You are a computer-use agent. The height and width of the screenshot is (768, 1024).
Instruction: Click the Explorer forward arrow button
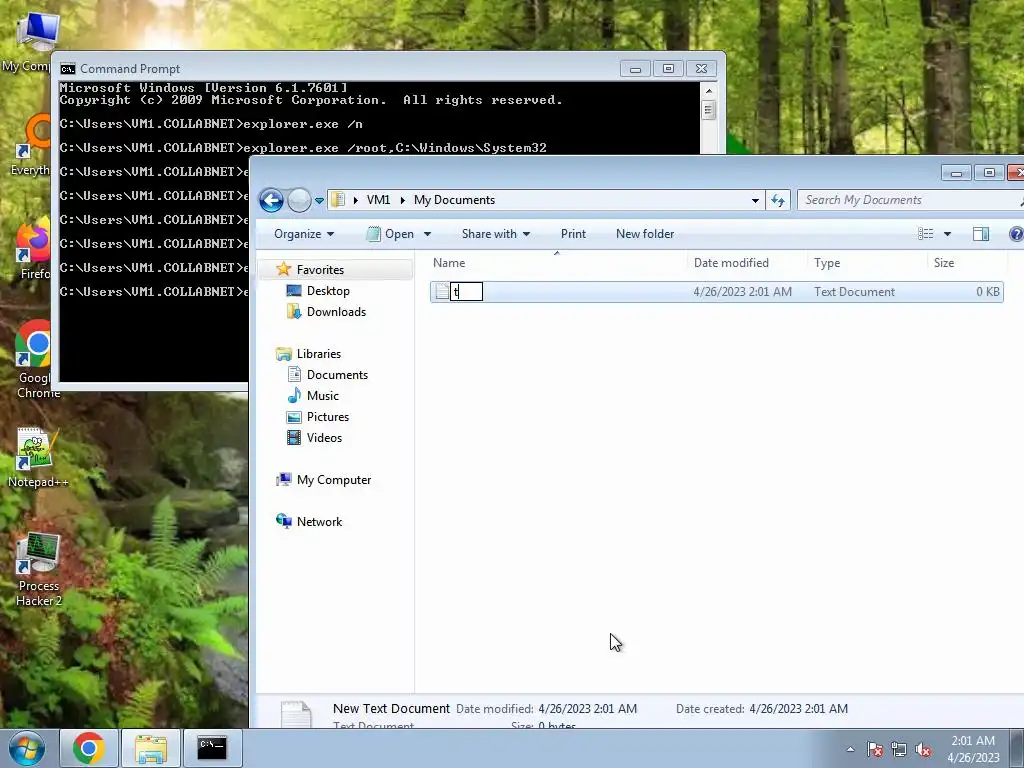pos(299,200)
